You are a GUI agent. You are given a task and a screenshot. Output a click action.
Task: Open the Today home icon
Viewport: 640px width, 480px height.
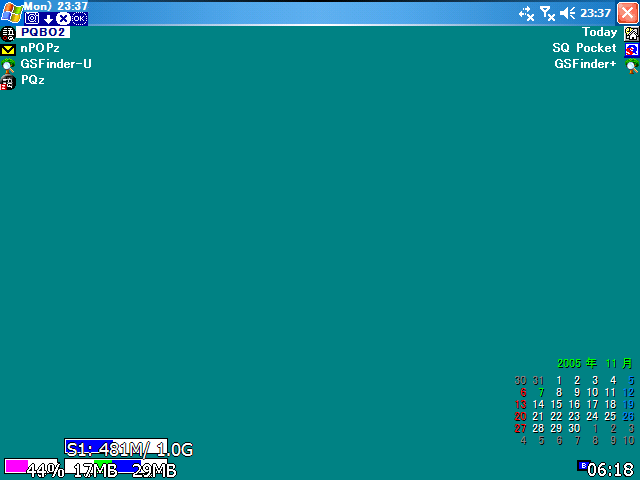pos(631,34)
